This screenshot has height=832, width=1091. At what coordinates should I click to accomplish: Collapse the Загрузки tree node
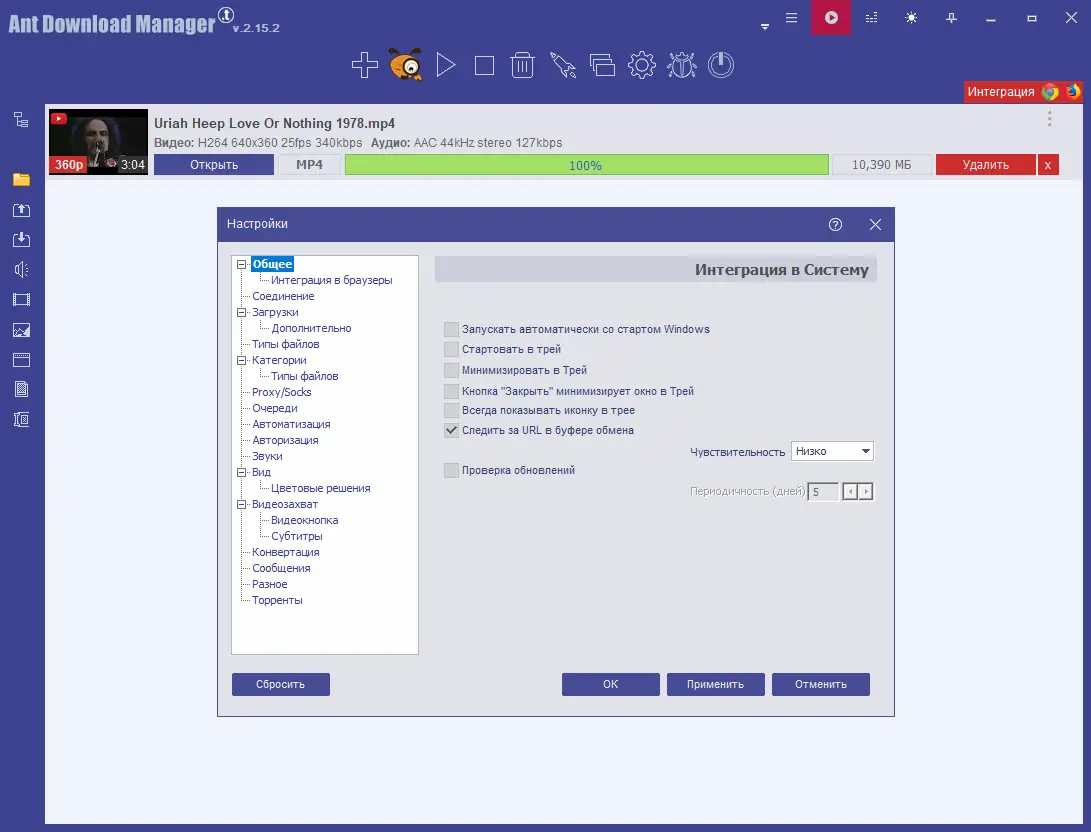point(241,312)
